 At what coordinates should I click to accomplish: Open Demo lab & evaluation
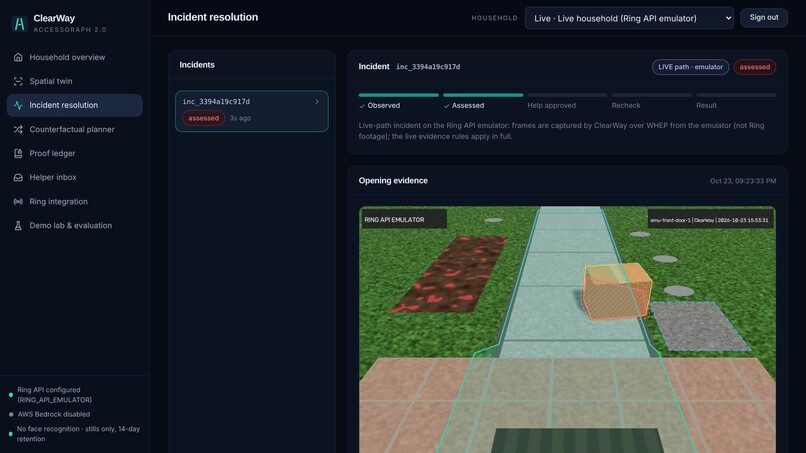point(75,226)
